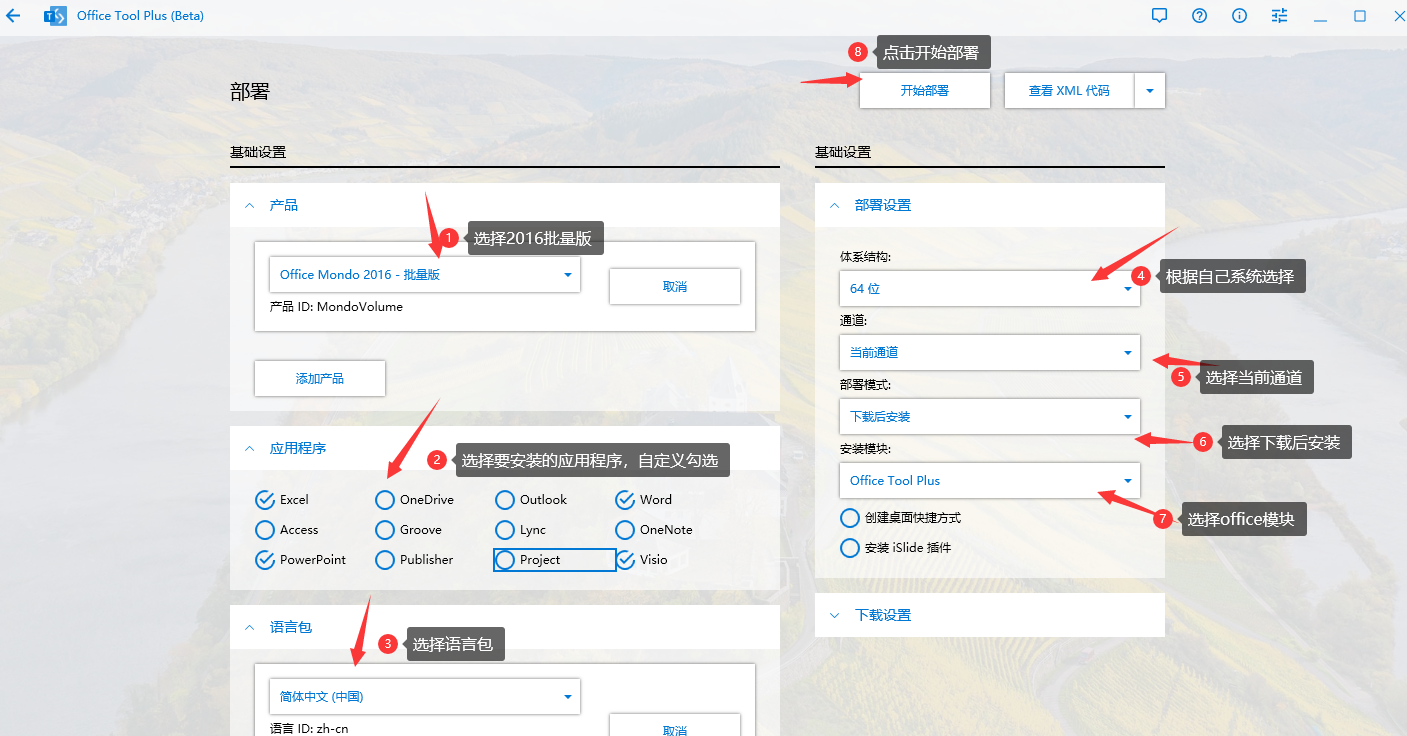Open the 体系结构 64 位 dropdown
1407x736 pixels.
coord(990,288)
